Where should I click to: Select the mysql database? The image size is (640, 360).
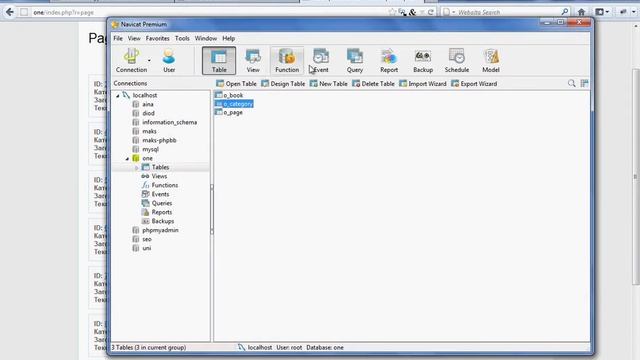pos(150,149)
